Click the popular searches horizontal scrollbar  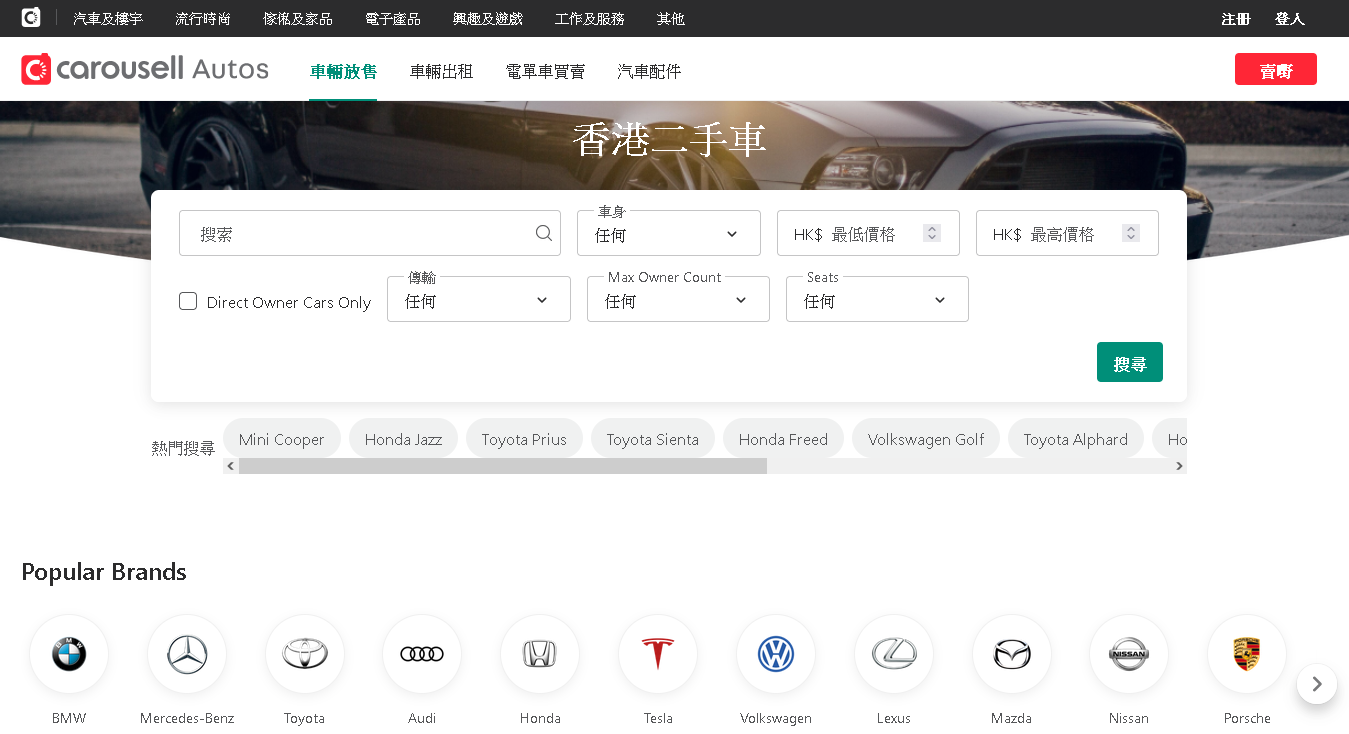(x=503, y=466)
